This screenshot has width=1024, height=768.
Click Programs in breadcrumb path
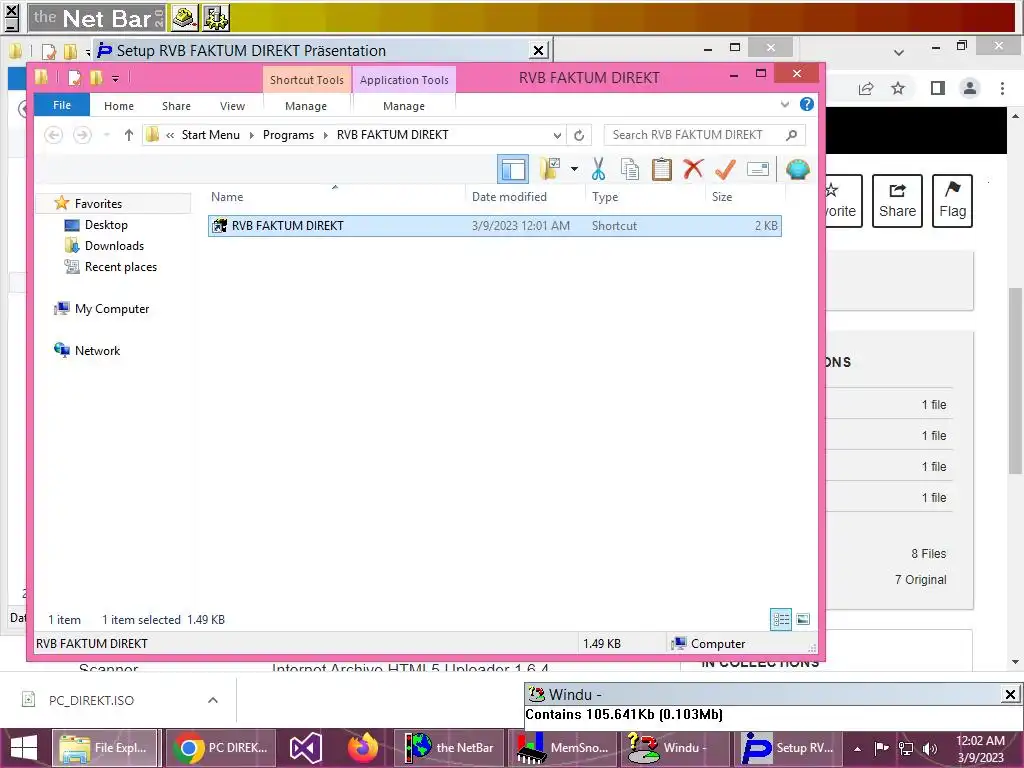tap(288, 135)
